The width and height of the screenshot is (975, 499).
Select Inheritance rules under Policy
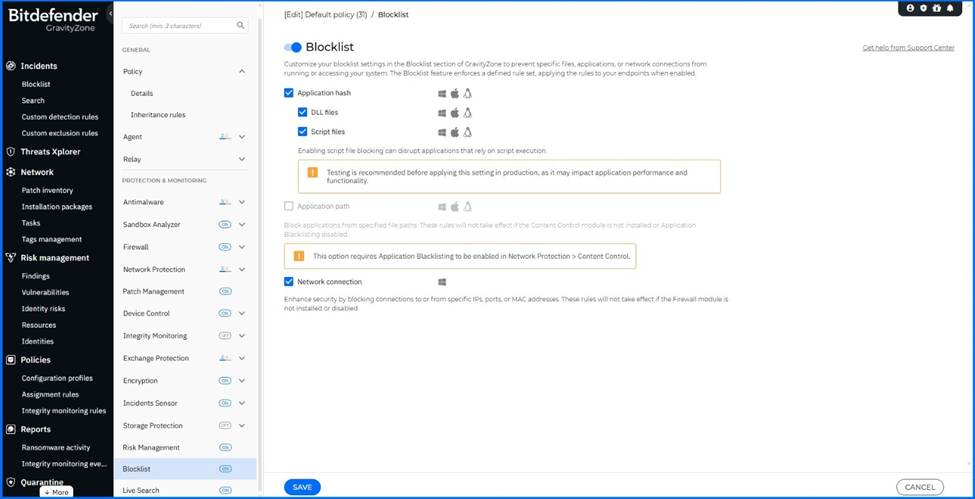(158, 115)
